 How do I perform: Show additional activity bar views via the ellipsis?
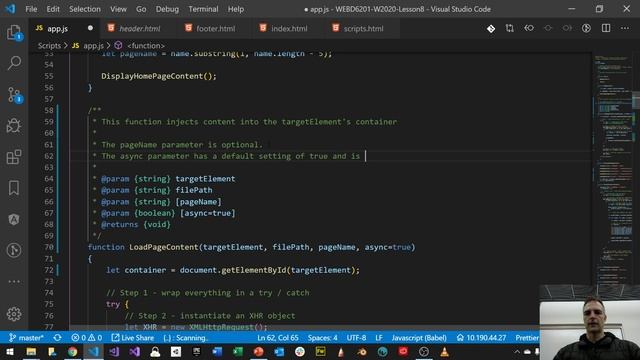click(14, 281)
